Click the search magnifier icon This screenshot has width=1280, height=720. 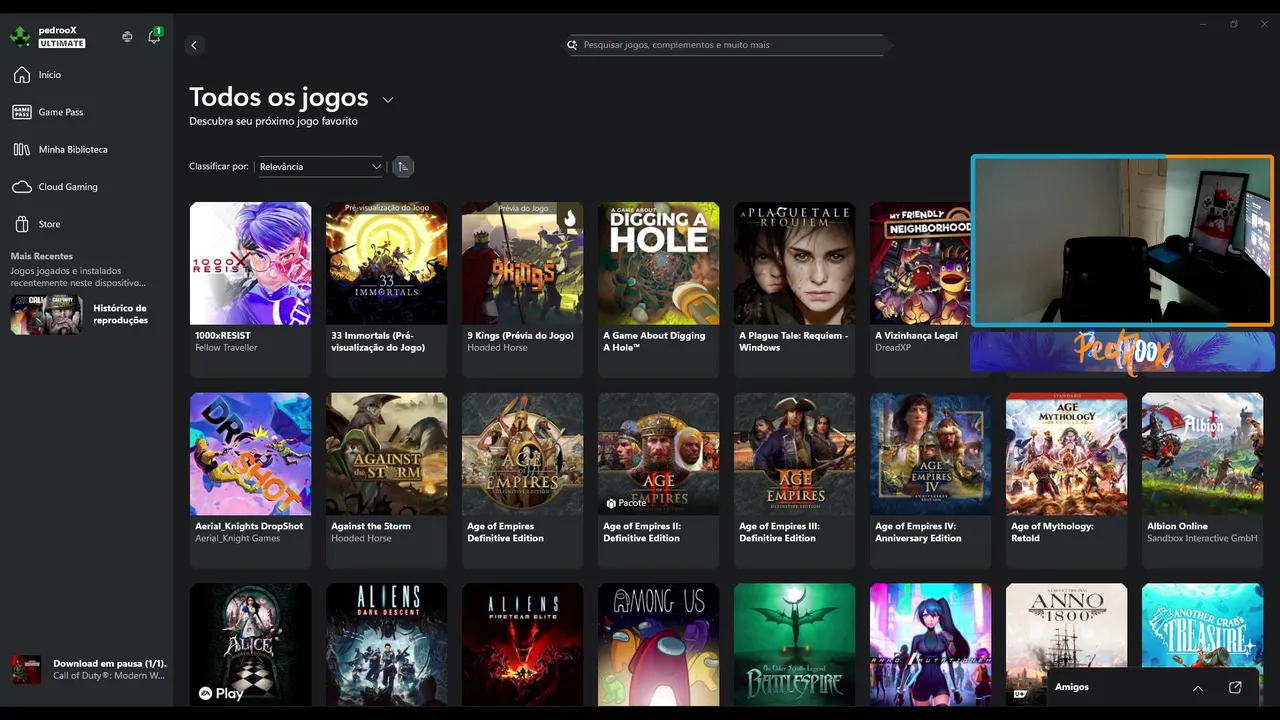click(573, 45)
